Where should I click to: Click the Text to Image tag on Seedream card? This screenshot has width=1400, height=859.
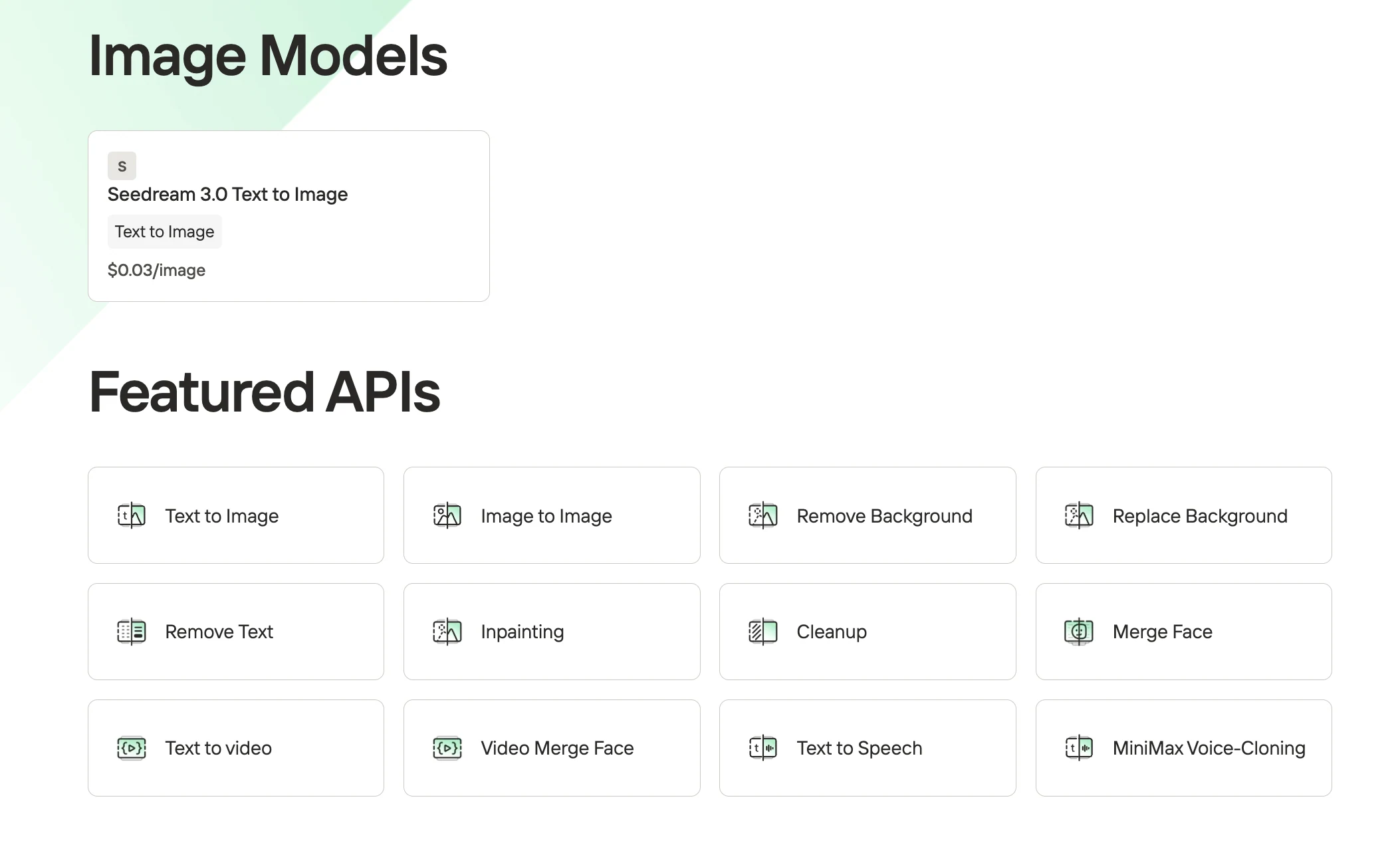(x=165, y=231)
